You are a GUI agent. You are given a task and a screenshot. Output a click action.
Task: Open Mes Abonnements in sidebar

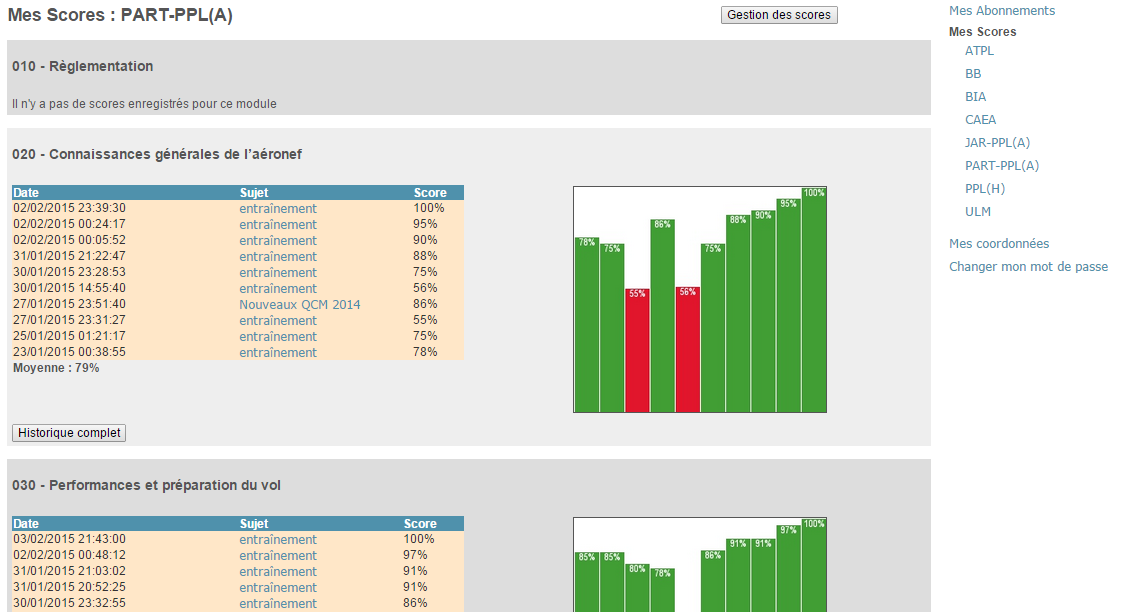[1001, 11]
